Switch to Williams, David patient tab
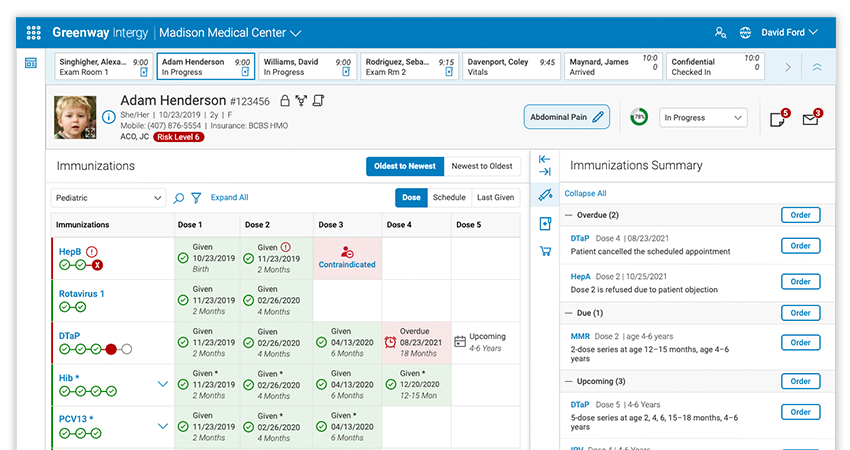This screenshot has height=450, width=850. [x=306, y=67]
